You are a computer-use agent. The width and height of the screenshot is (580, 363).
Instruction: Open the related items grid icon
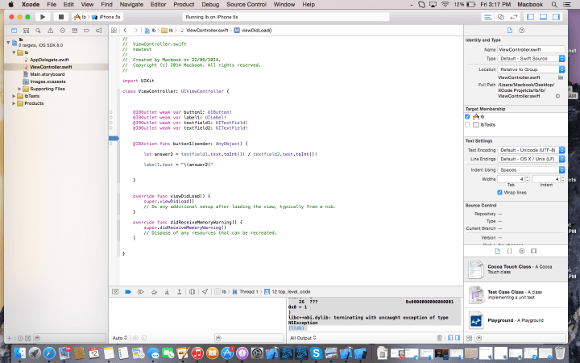coord(114,30)
